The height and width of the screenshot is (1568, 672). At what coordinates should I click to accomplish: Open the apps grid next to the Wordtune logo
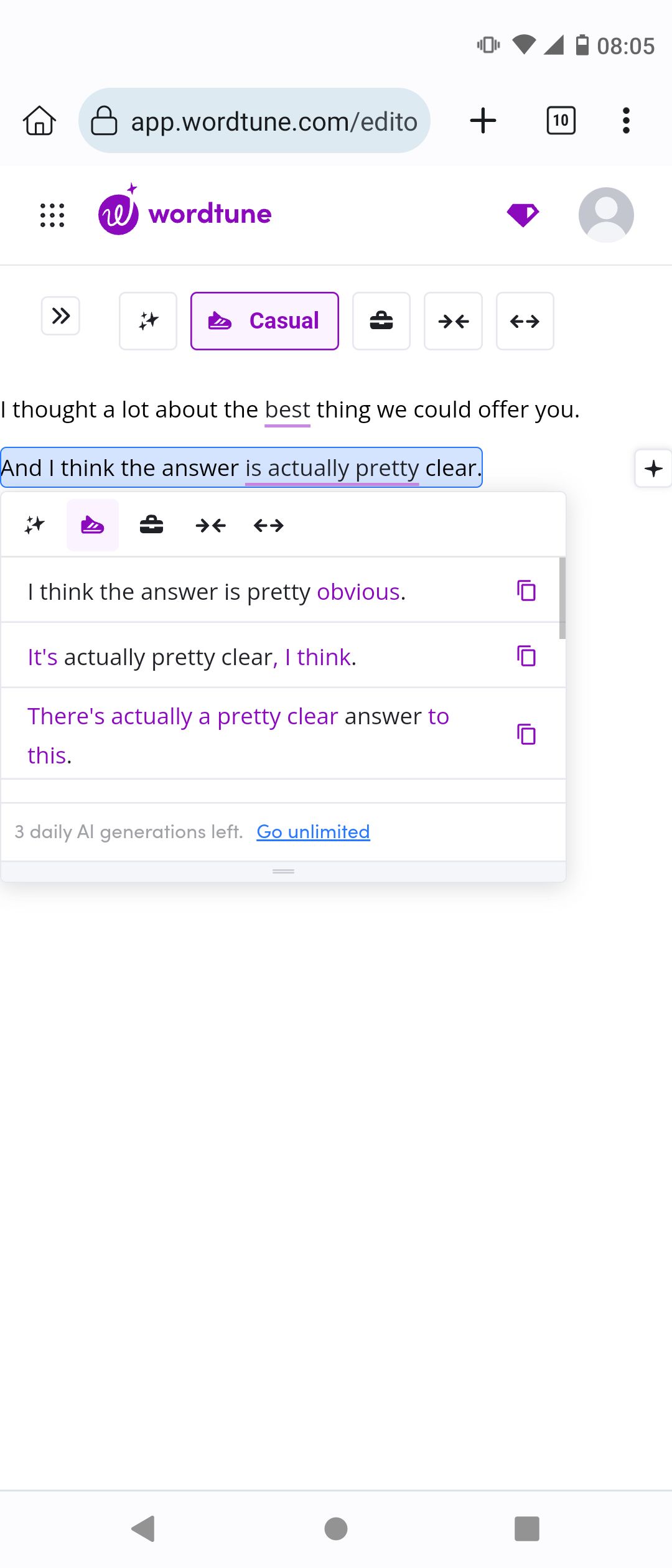point(51,214)
